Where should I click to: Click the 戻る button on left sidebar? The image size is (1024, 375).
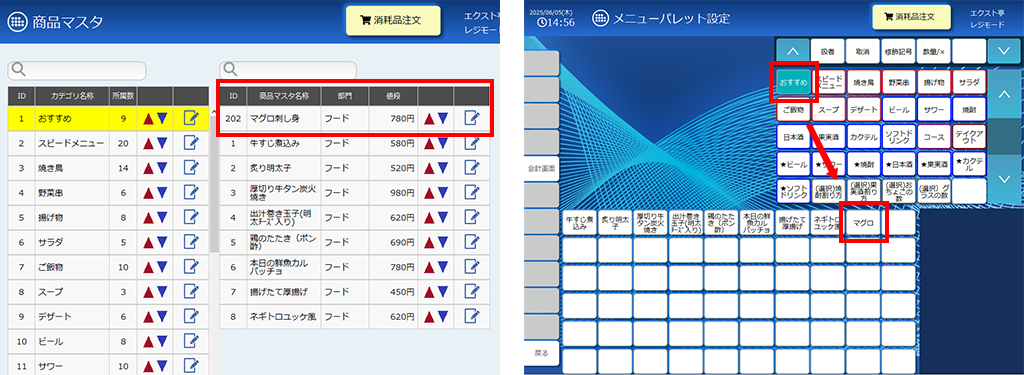[542, 353]
